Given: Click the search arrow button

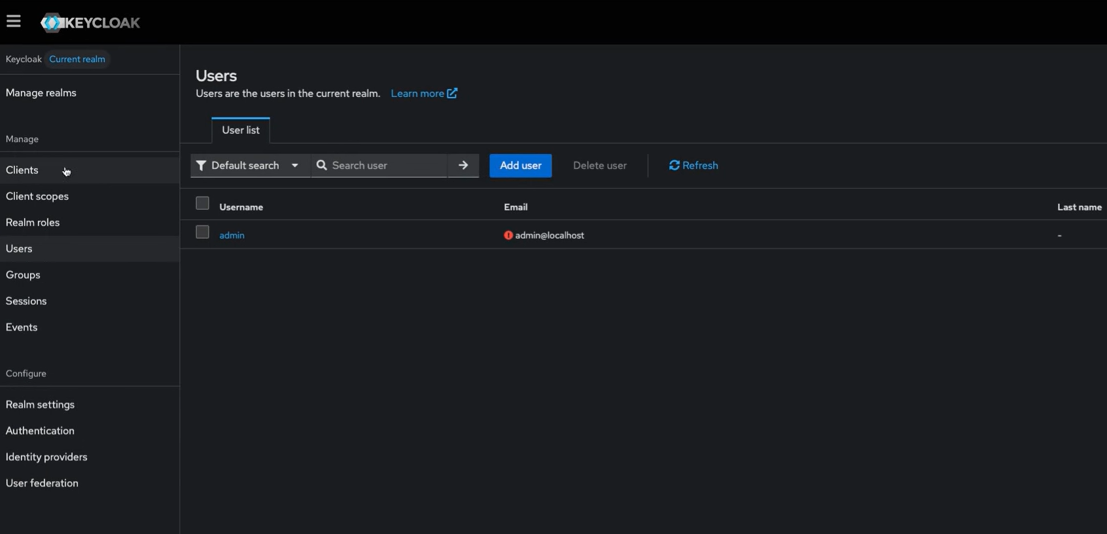Looking at the screenshot, I should pyautogui.click(x=463, y=166).
